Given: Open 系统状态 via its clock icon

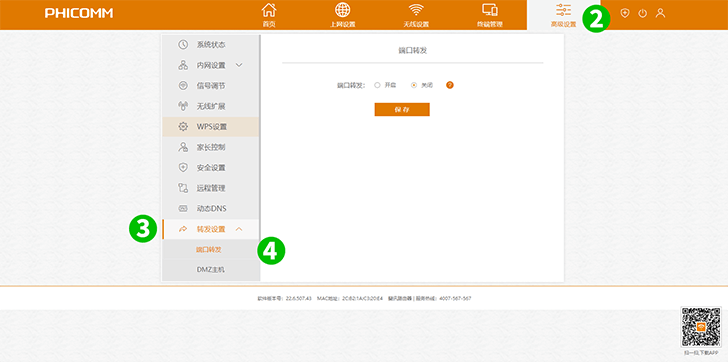Looking at the screenshot, I should click(x=183, y=45).
